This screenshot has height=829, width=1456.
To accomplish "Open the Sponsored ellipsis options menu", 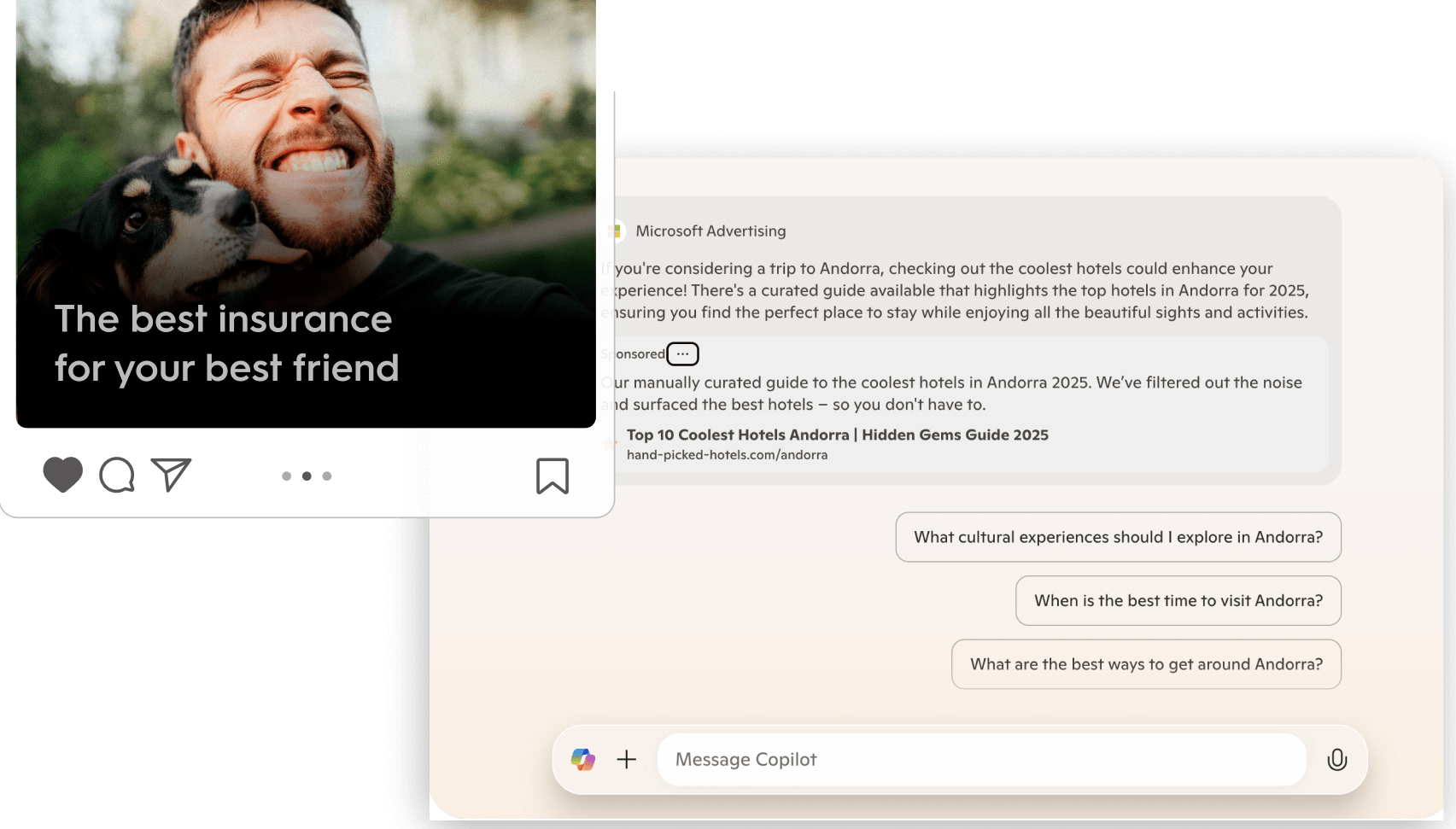I will coord(682,353).
